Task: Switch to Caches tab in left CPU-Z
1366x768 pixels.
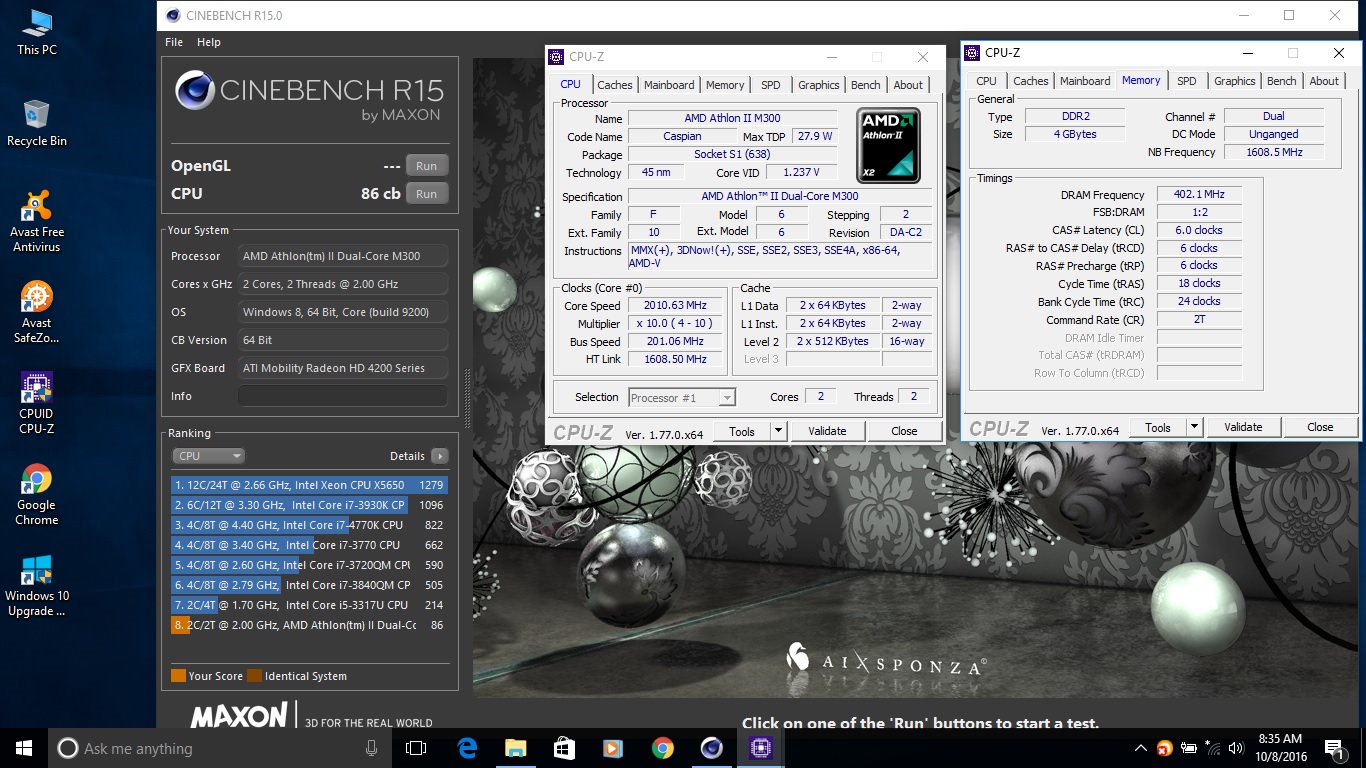Action: coord(615,85)
